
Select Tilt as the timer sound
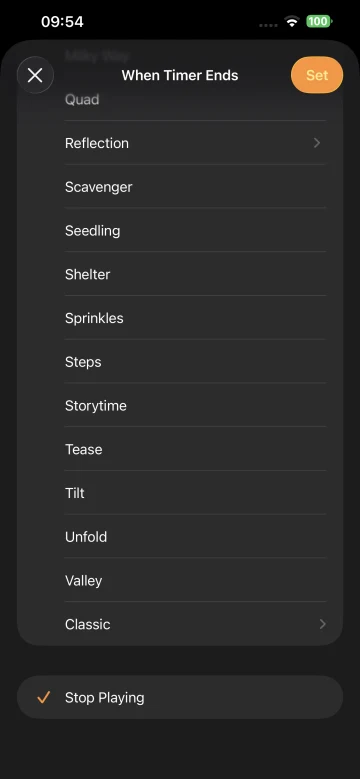[x=180, y=493]
